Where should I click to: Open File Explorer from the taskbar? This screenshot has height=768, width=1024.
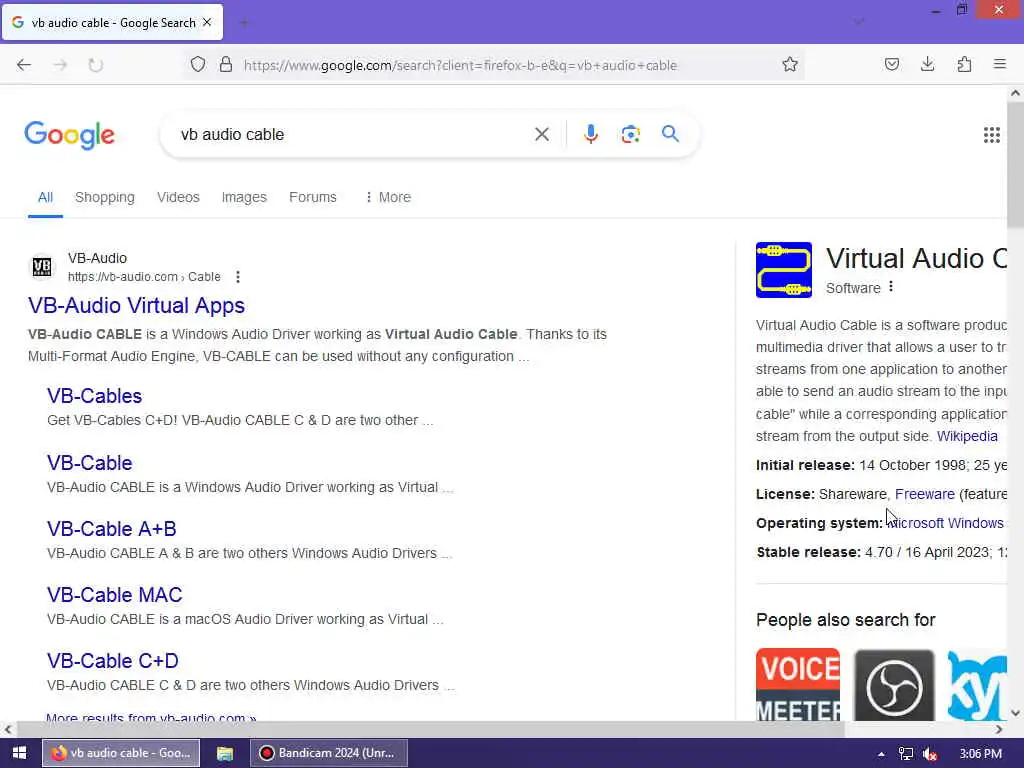[x=225, y=753]
